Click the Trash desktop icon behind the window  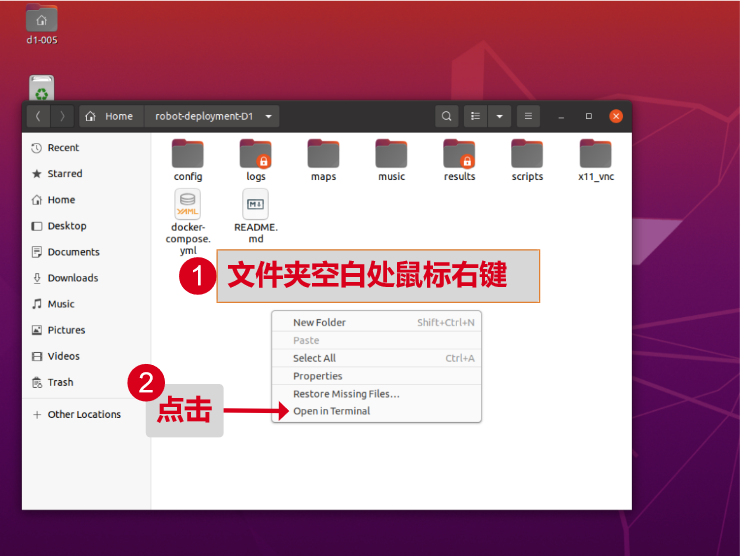(42, 88)
